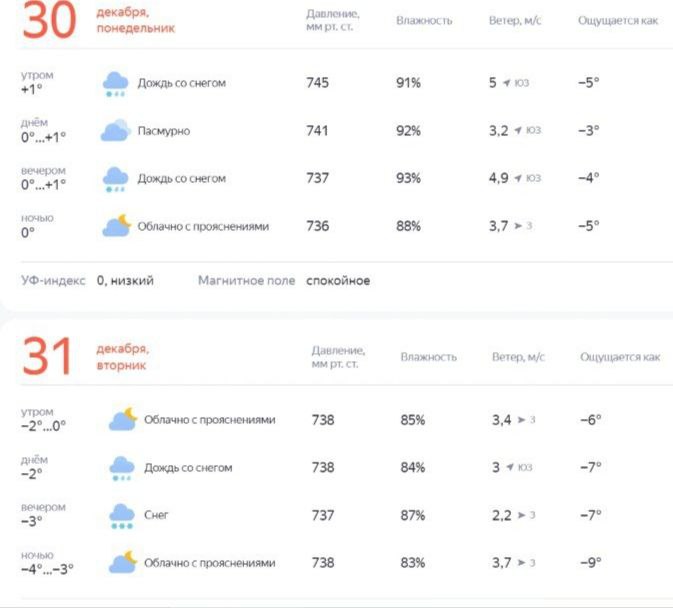Click the "Влажность" column header for December 31
The height and width of the screenshot is (608, 673).
pos(428,357)
